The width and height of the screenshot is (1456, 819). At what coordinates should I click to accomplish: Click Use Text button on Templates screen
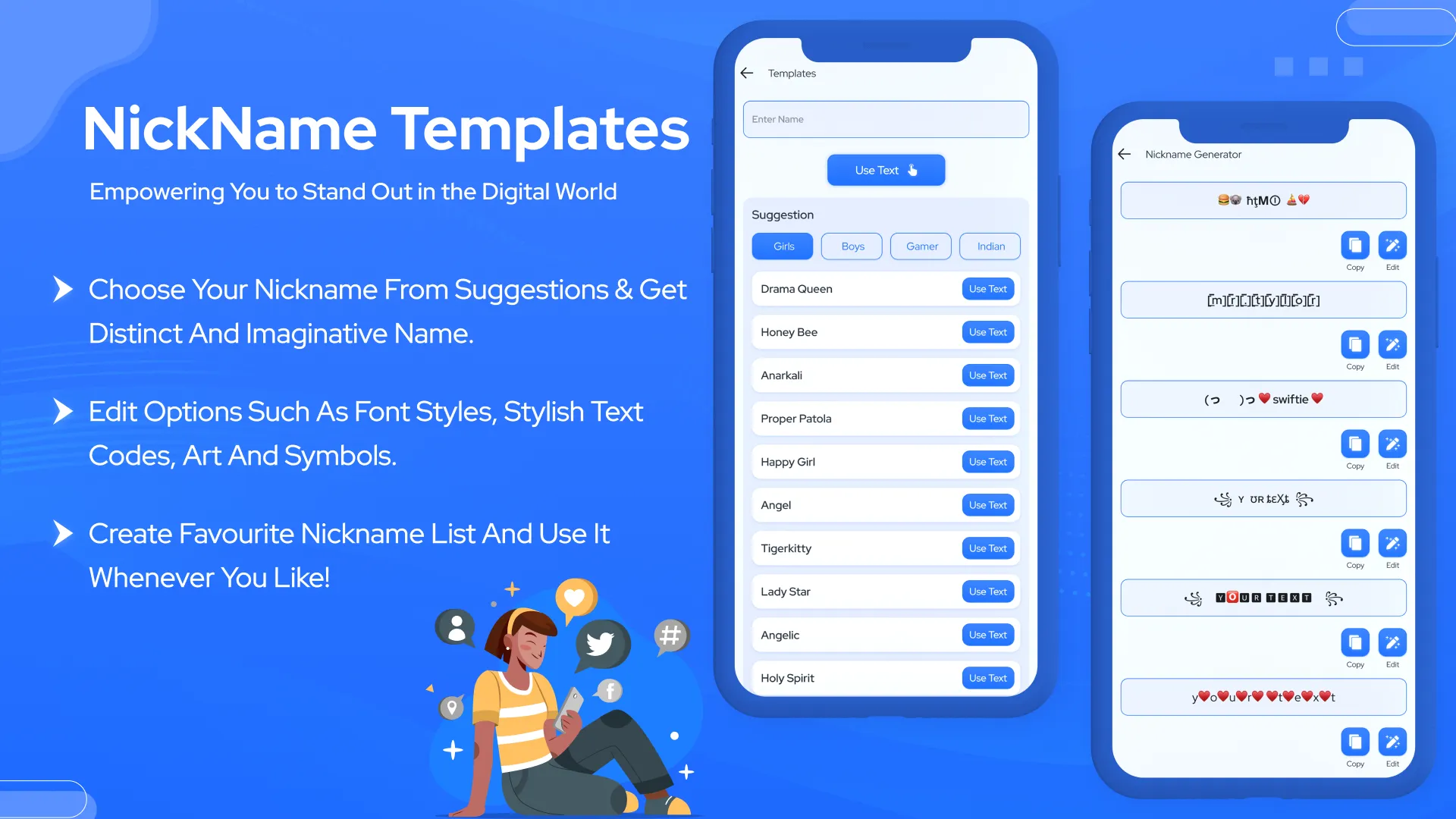coord(885,170)
